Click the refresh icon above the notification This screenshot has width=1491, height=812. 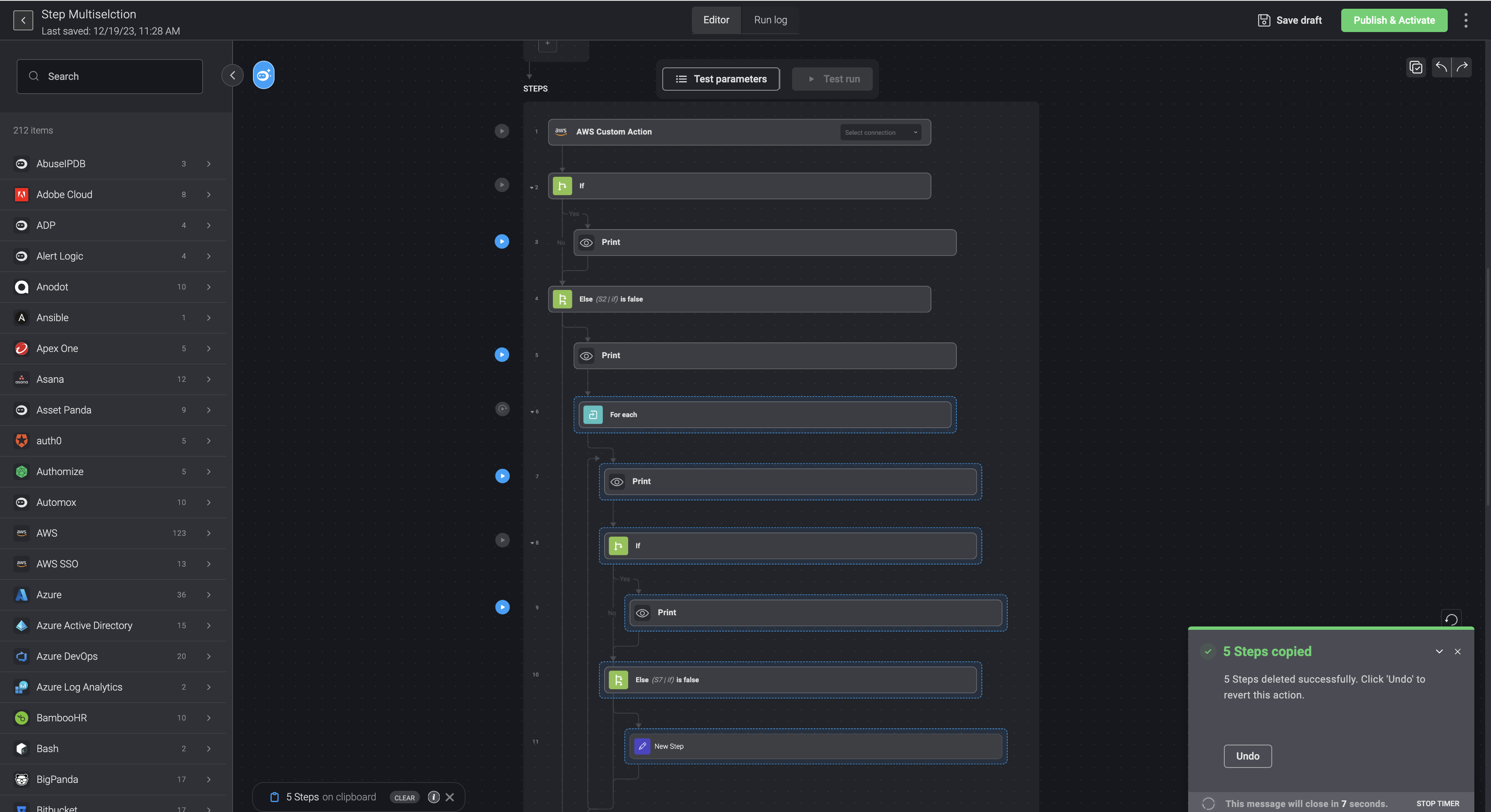click(1451, 619)
